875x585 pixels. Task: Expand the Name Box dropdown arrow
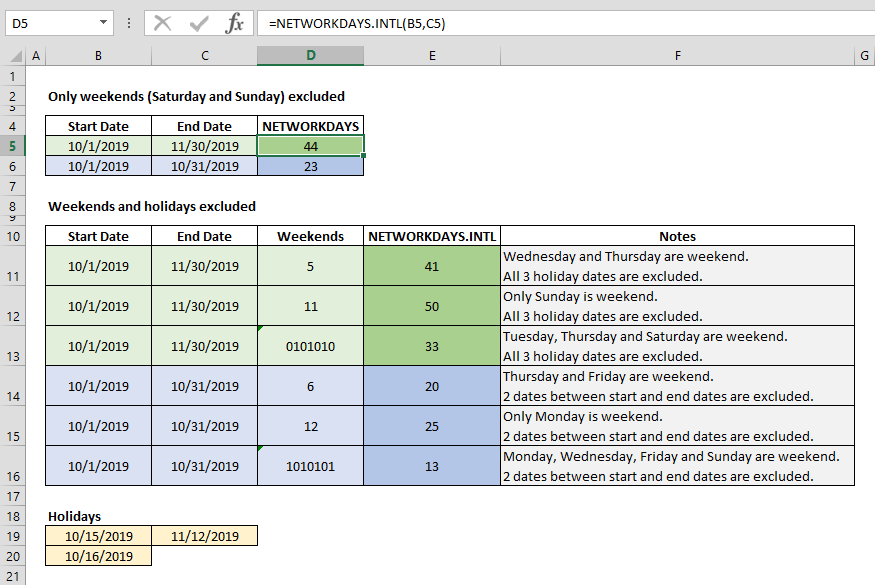(105, 23)
